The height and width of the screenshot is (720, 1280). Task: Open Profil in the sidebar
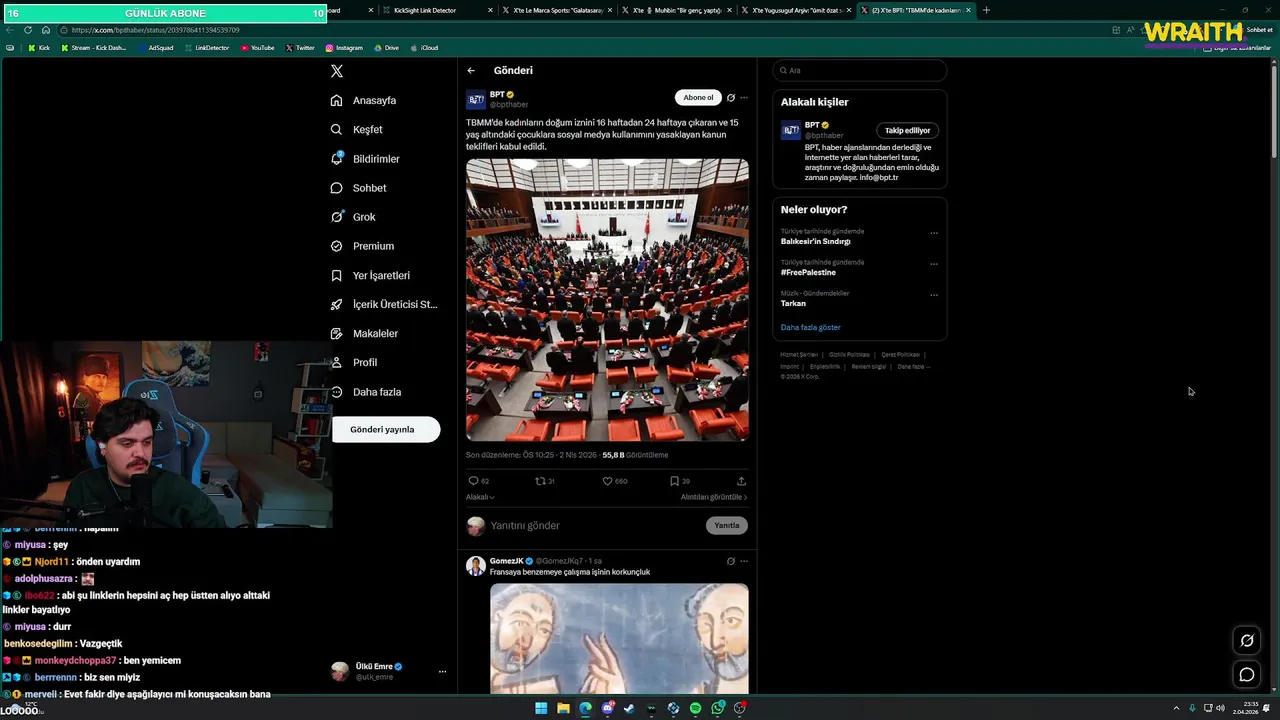coord(354,362)
